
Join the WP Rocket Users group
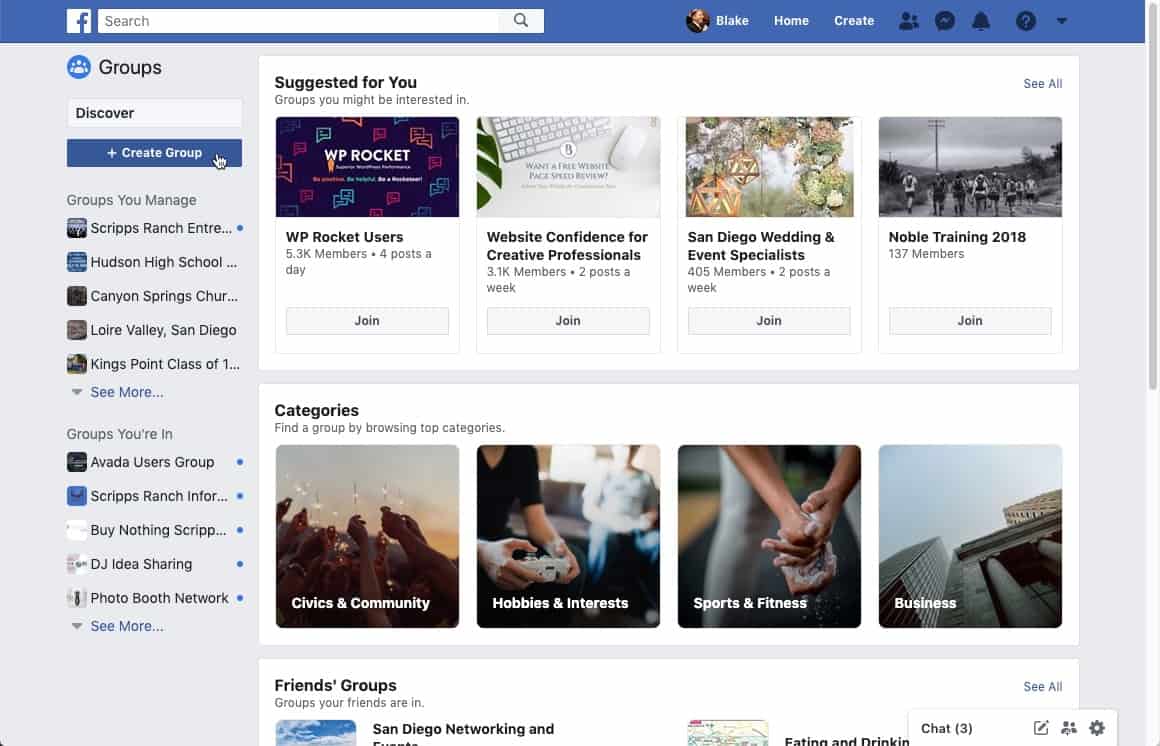367,320
